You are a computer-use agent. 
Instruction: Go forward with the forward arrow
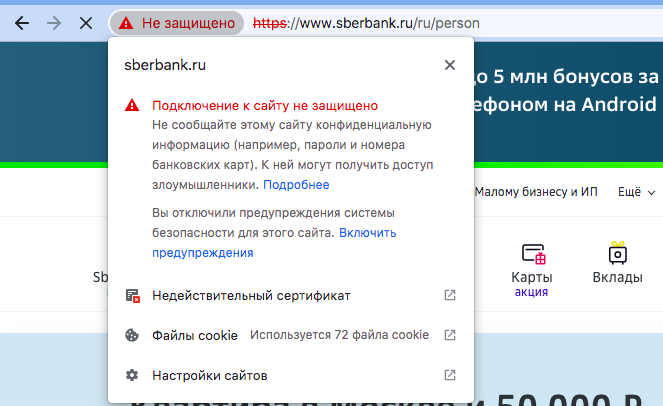(54, 23)
